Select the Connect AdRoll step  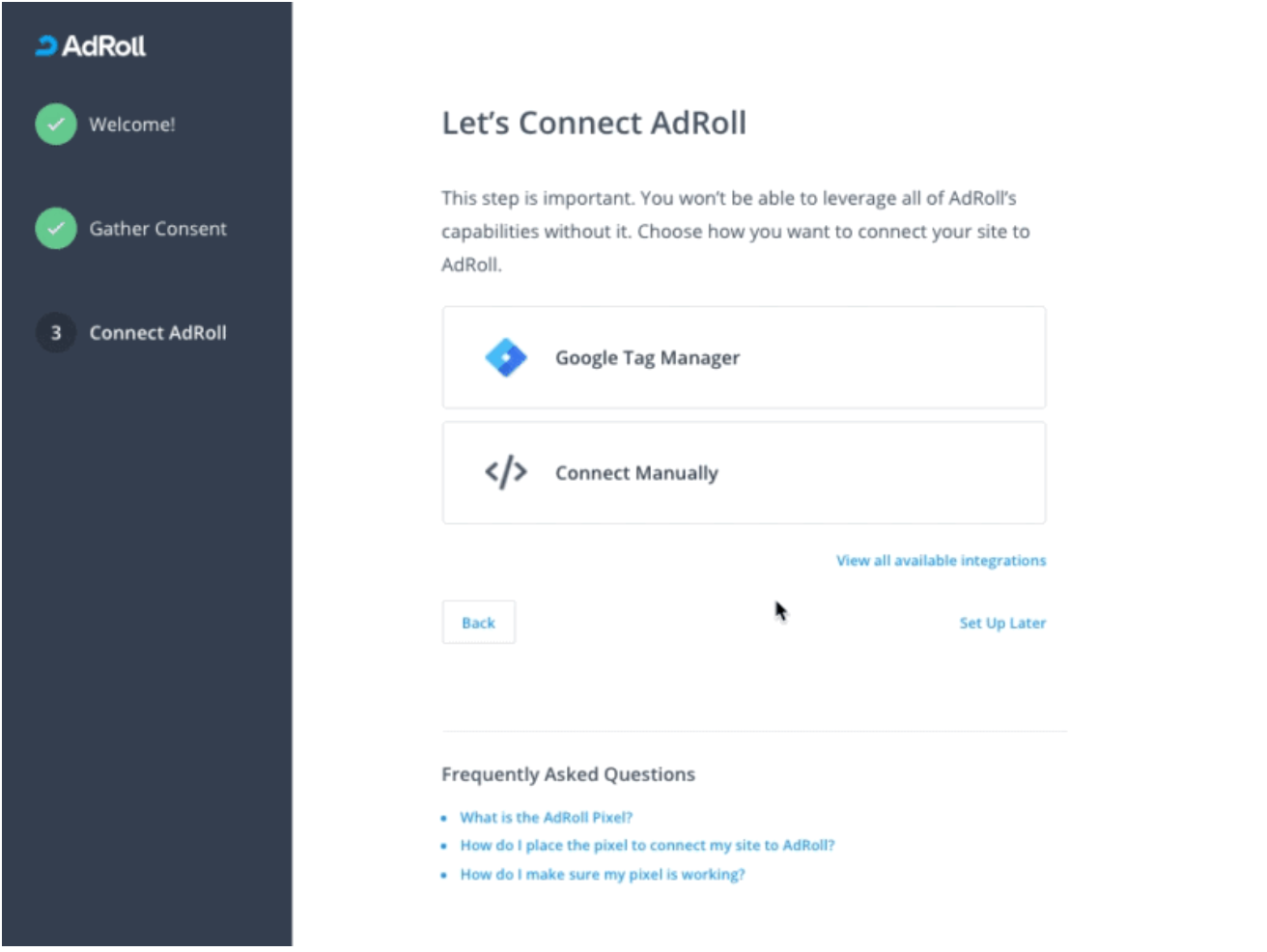pos(157,332)
